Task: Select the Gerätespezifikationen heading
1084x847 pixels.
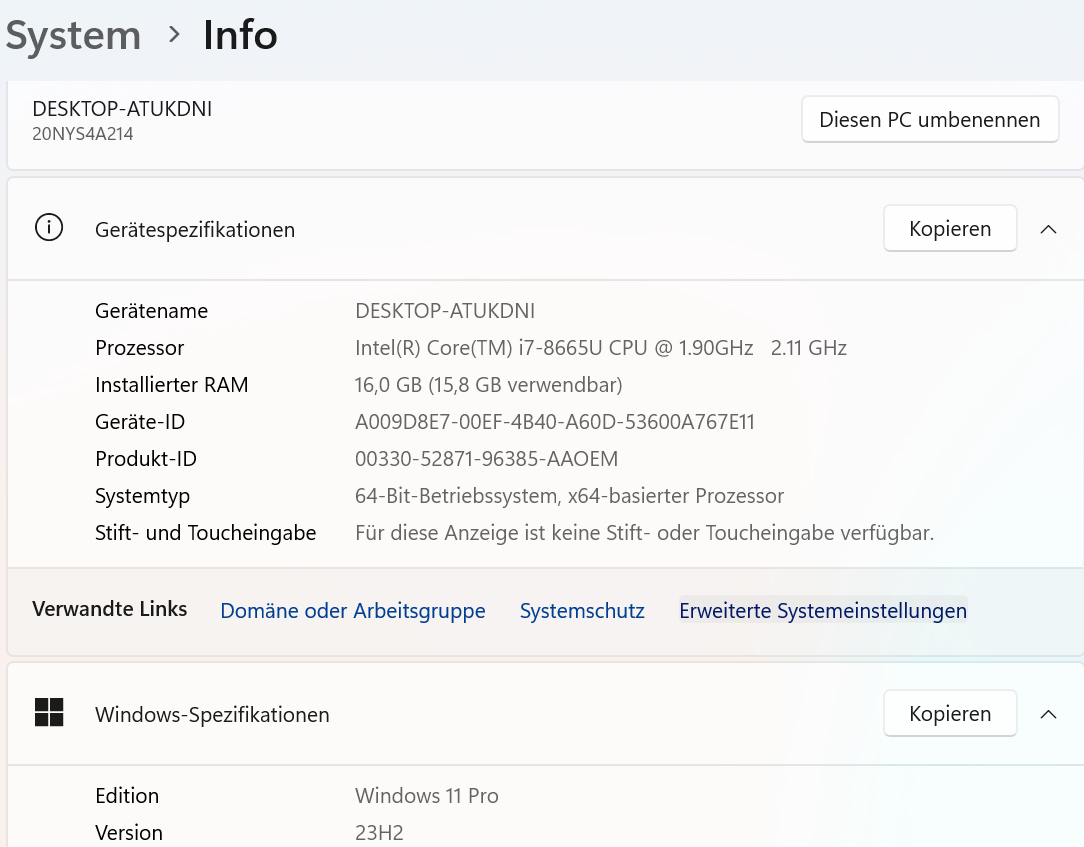Action: click(x=195, y=230)
